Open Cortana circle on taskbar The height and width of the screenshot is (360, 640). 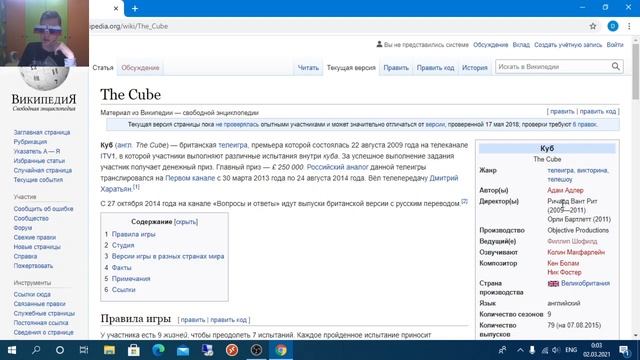60,350
